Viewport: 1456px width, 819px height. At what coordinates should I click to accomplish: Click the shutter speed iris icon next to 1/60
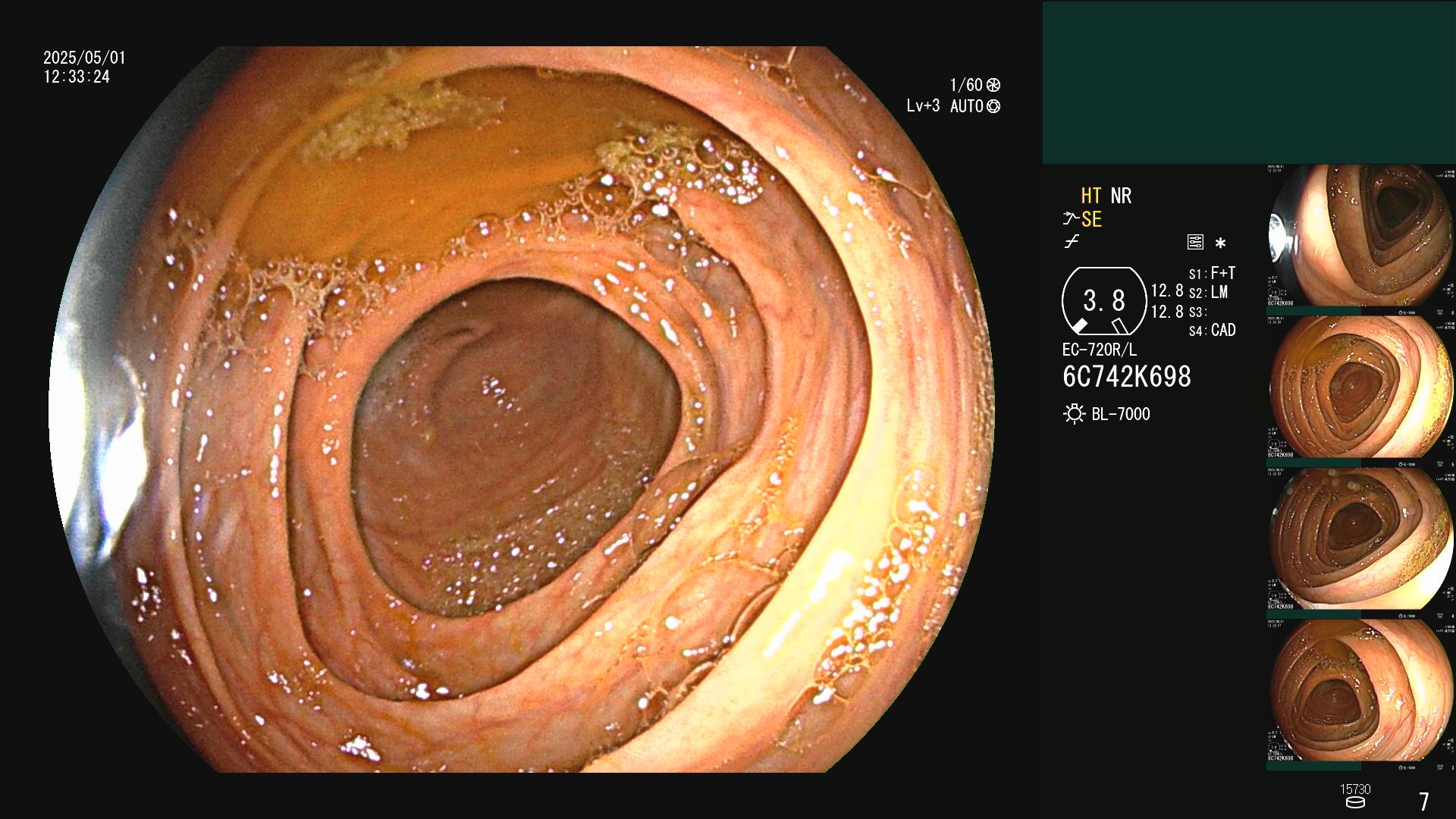click(993, 86)
